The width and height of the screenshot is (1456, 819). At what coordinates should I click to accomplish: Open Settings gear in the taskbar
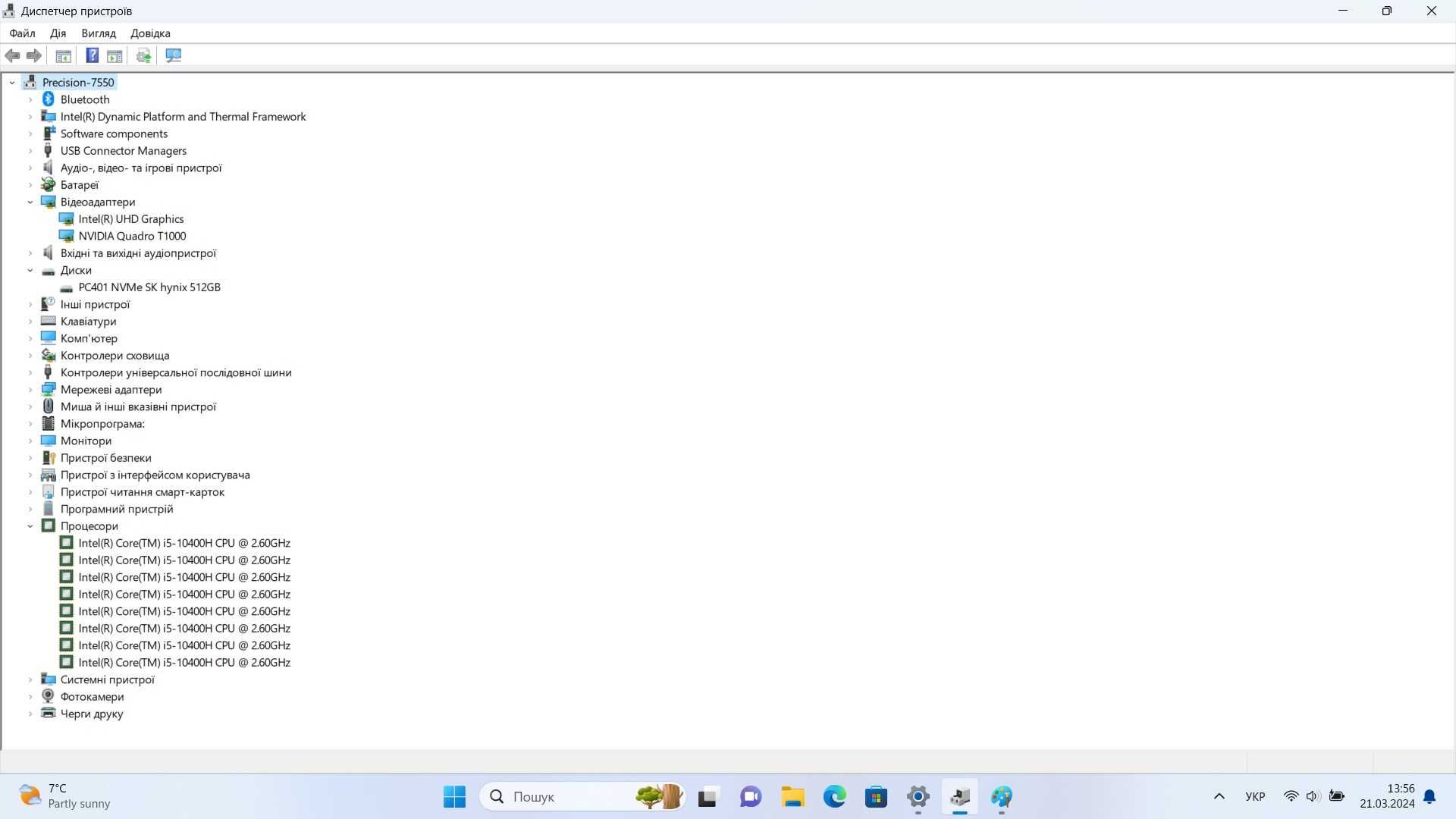(x=918, y=796)
